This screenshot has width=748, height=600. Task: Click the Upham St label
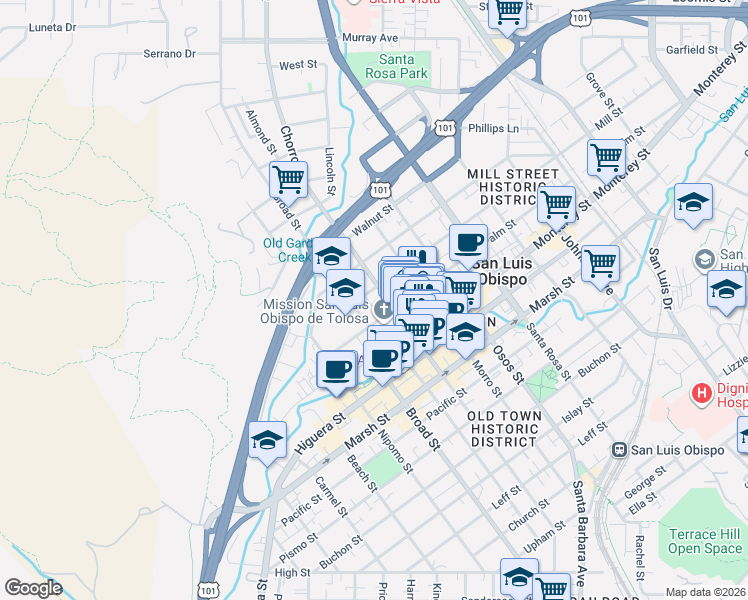pyautogui.click(x=544, y=537)
